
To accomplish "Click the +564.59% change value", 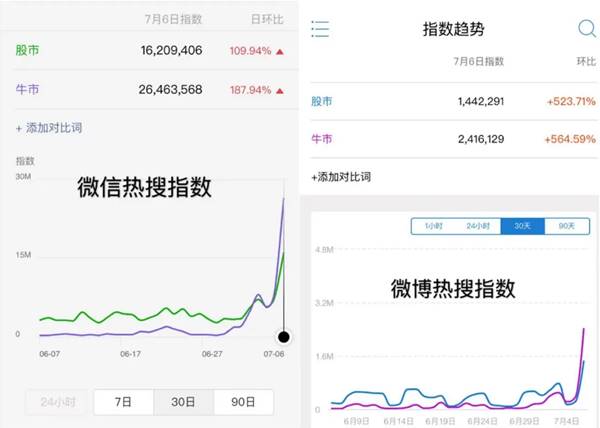I will click(570, 139).
